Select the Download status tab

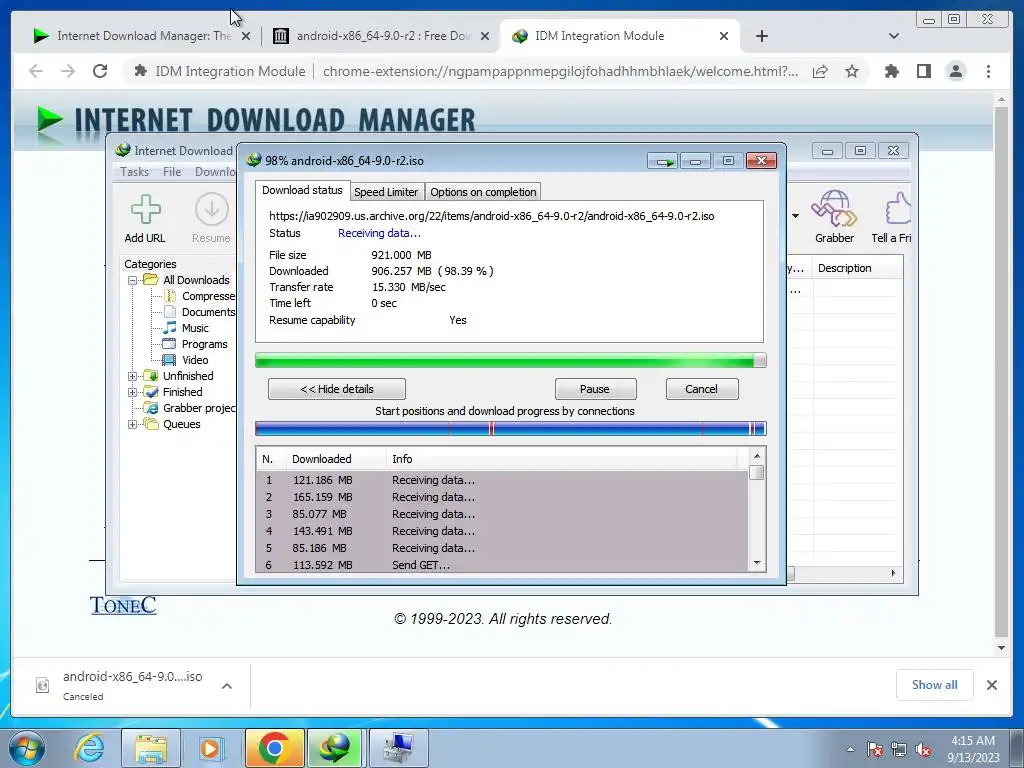302,190
